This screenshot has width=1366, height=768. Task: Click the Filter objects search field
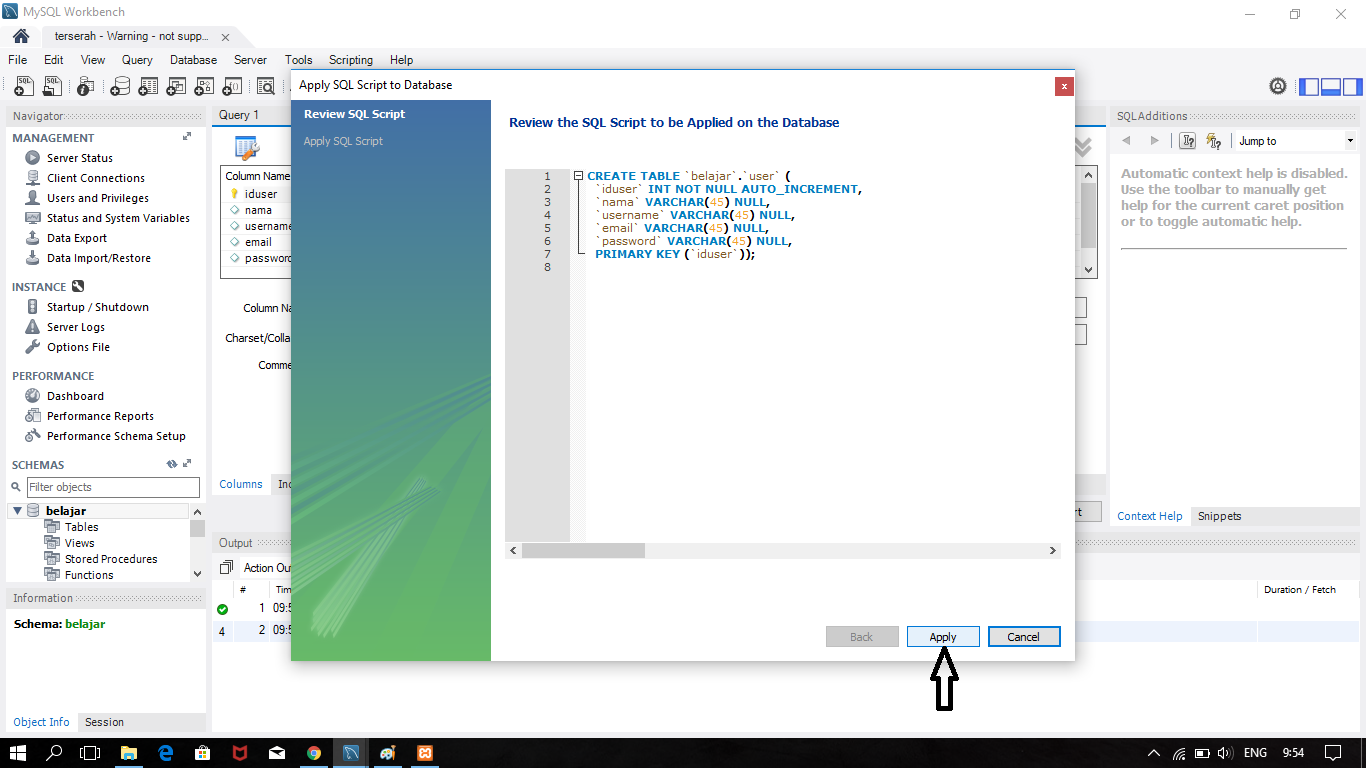click(113, 487)
